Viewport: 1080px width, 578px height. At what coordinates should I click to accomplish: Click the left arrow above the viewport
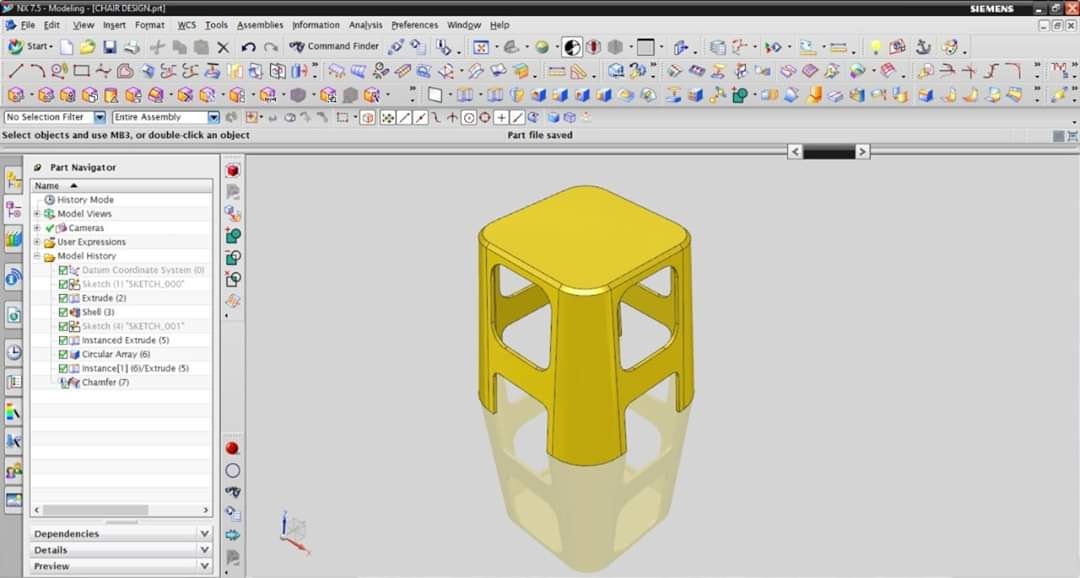coord(795,152)
